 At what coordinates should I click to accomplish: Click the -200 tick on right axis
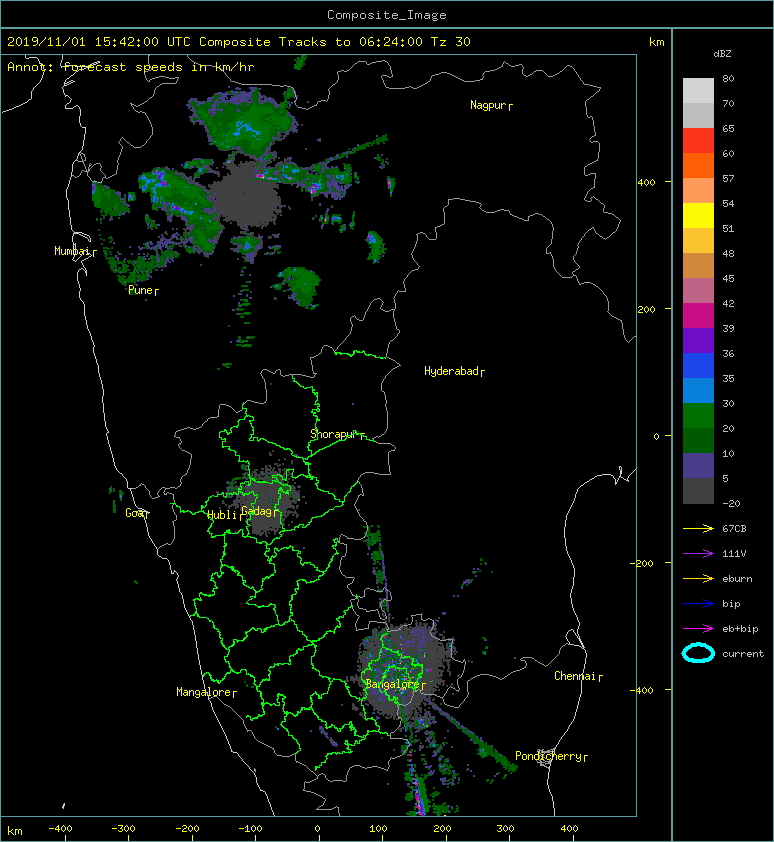point(643,563)
